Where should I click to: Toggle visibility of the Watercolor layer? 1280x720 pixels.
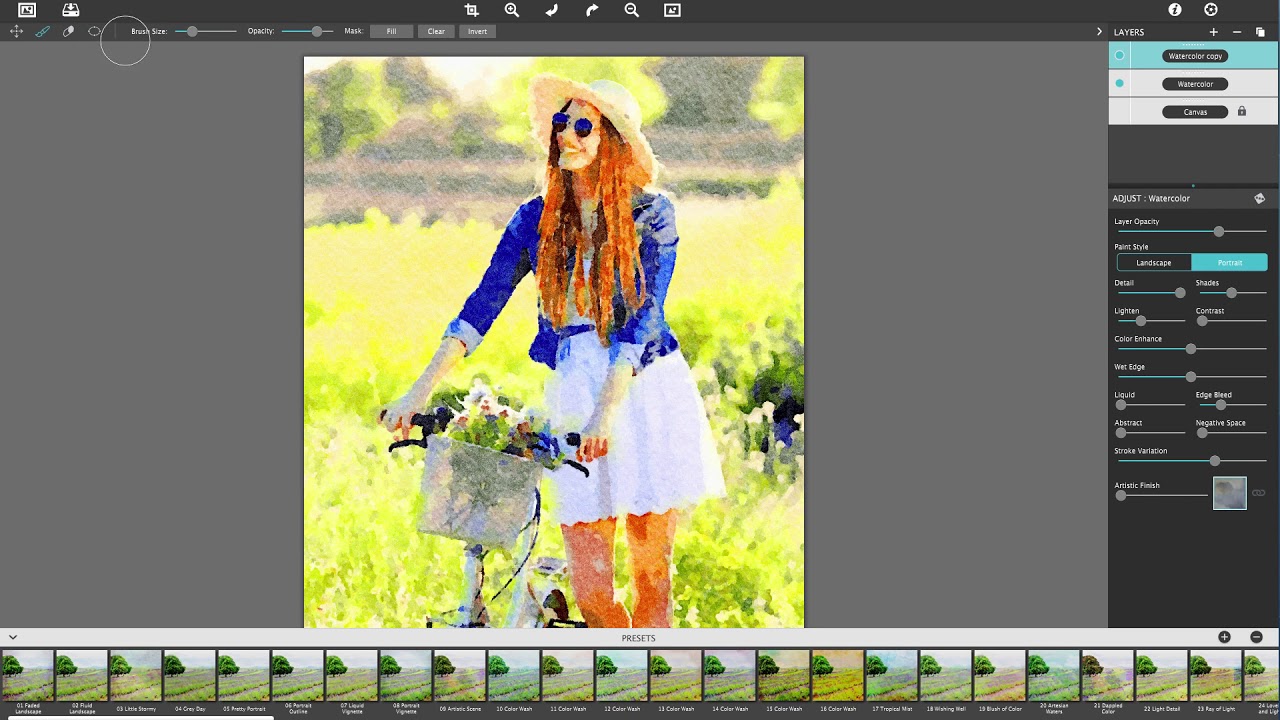[x=1119, y=83]
